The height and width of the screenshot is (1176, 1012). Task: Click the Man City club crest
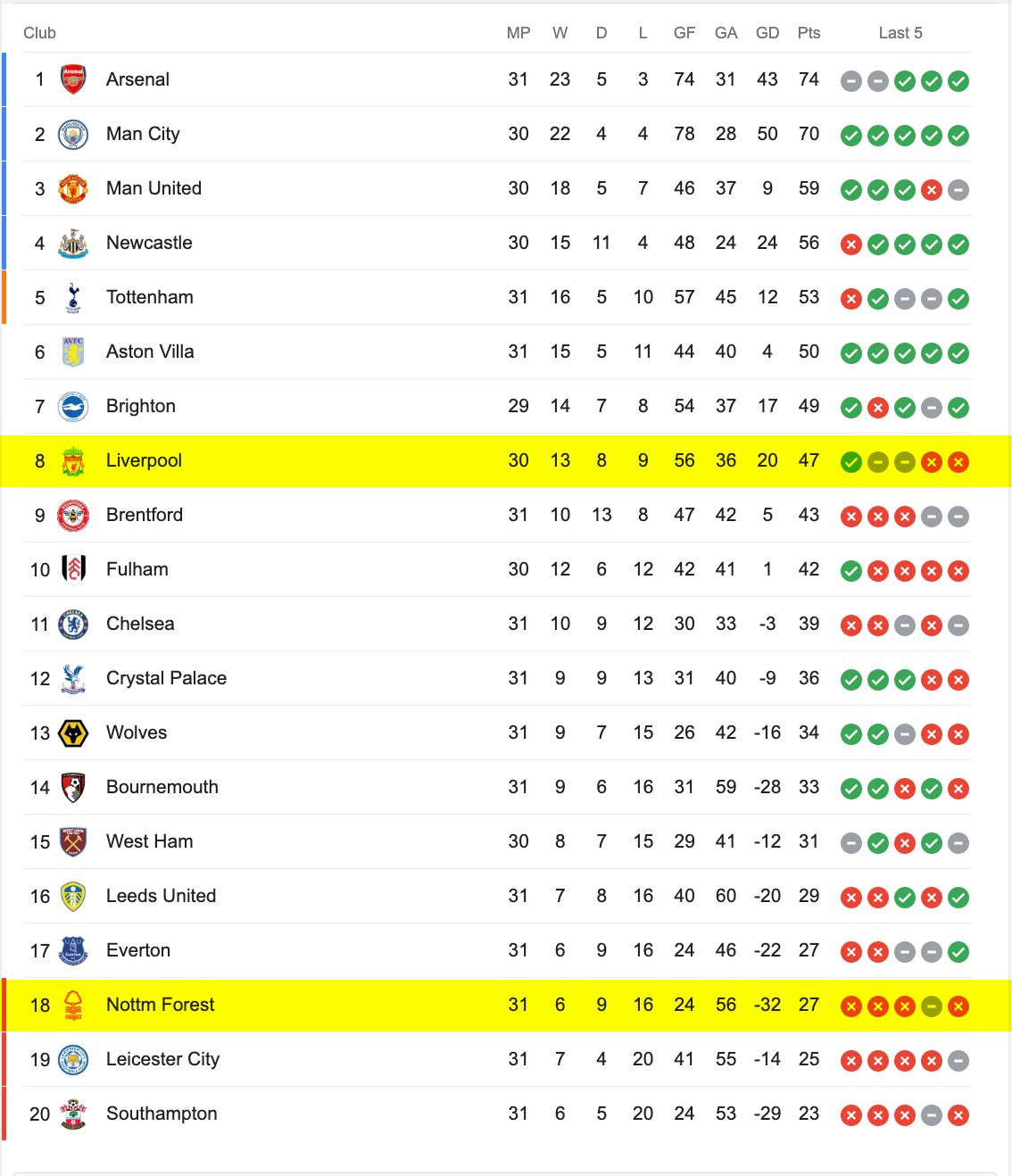point(73,134)
